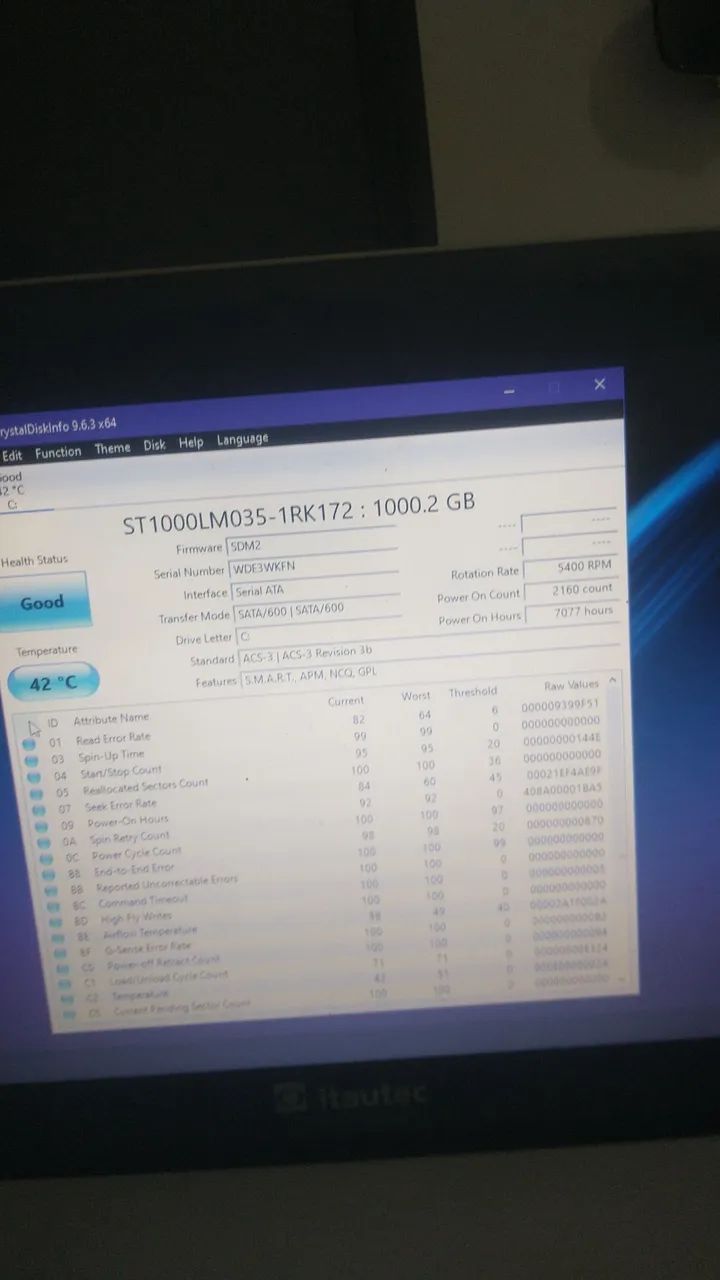
Task: Click the Current column header
Action: (346, 701)
